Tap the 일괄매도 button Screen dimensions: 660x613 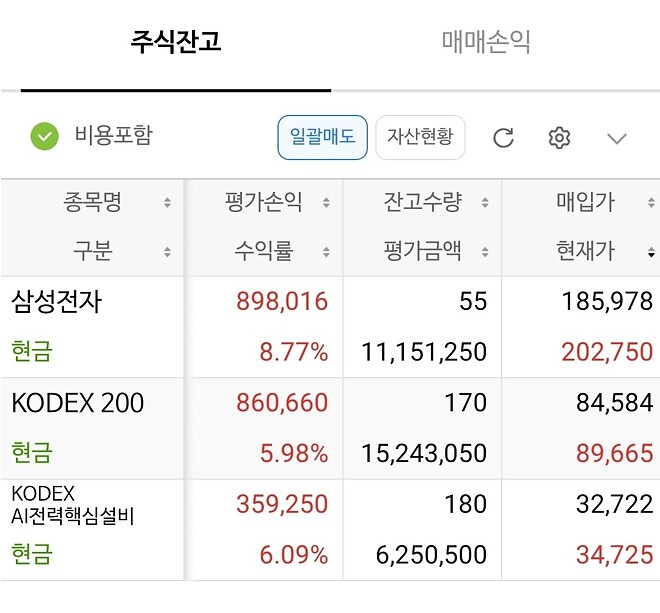coord(322,137)
